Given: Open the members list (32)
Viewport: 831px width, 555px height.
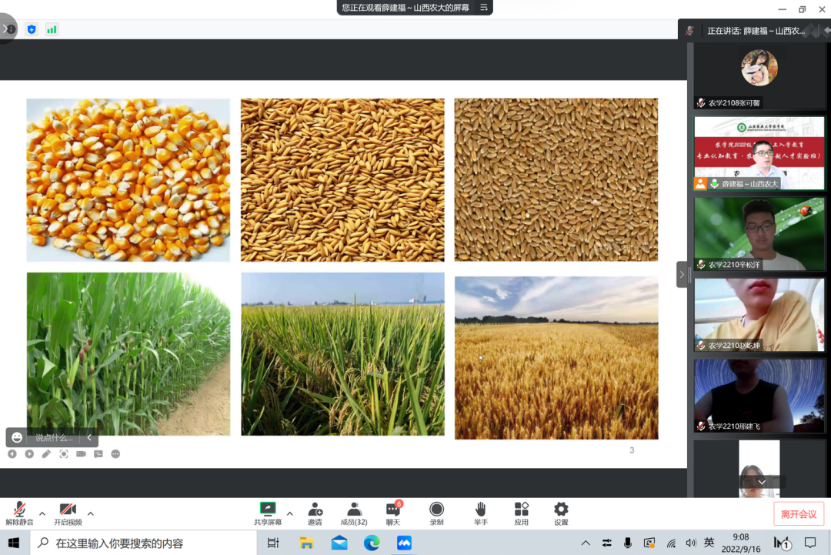Looking at the screenshot, I should (x=354, y=511).
